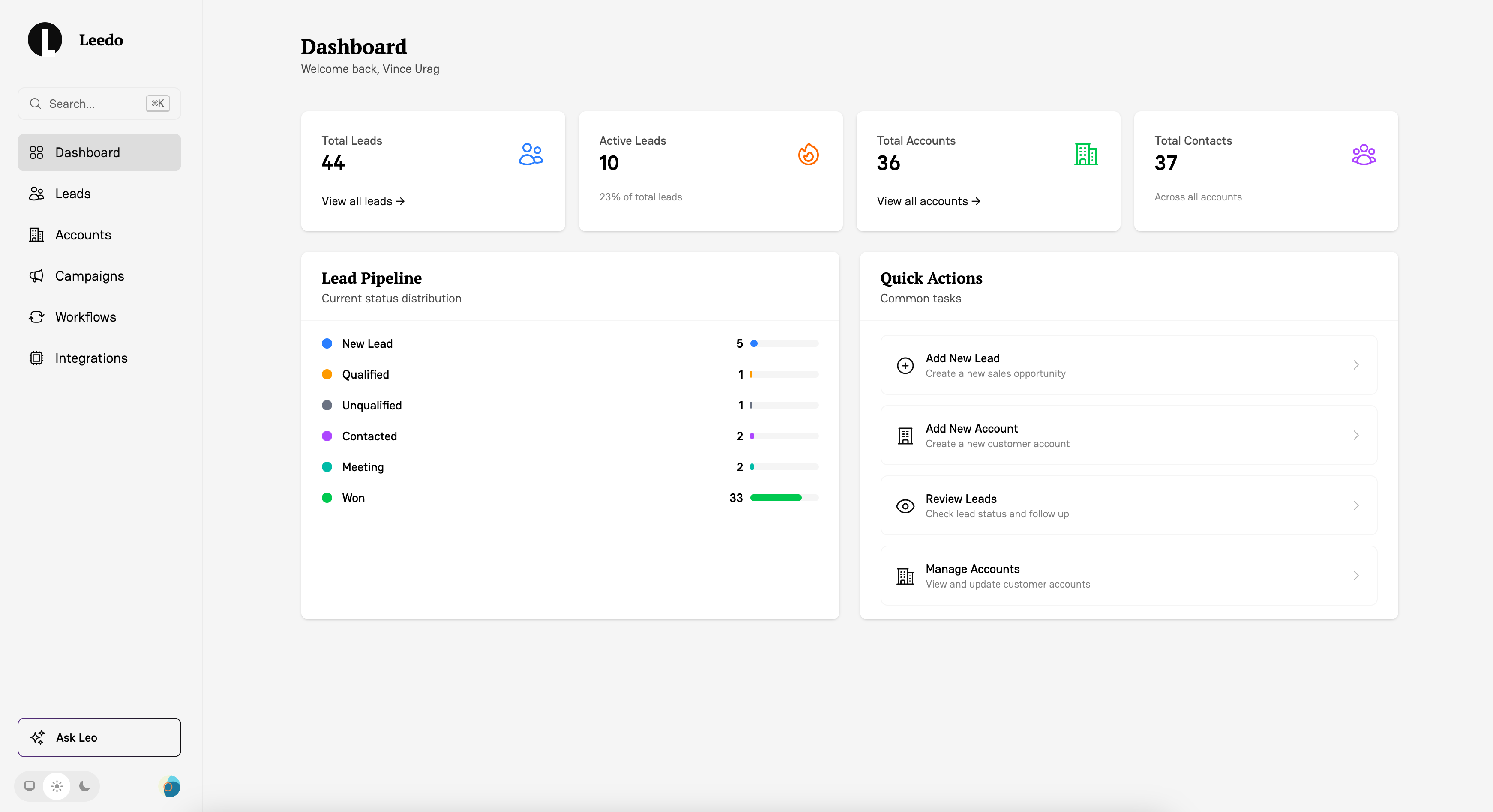Expand the Manage Accounts quick action chevron
Image resolution: width=1493 pixels, height=812 pixels.
tap(1355, 576)
